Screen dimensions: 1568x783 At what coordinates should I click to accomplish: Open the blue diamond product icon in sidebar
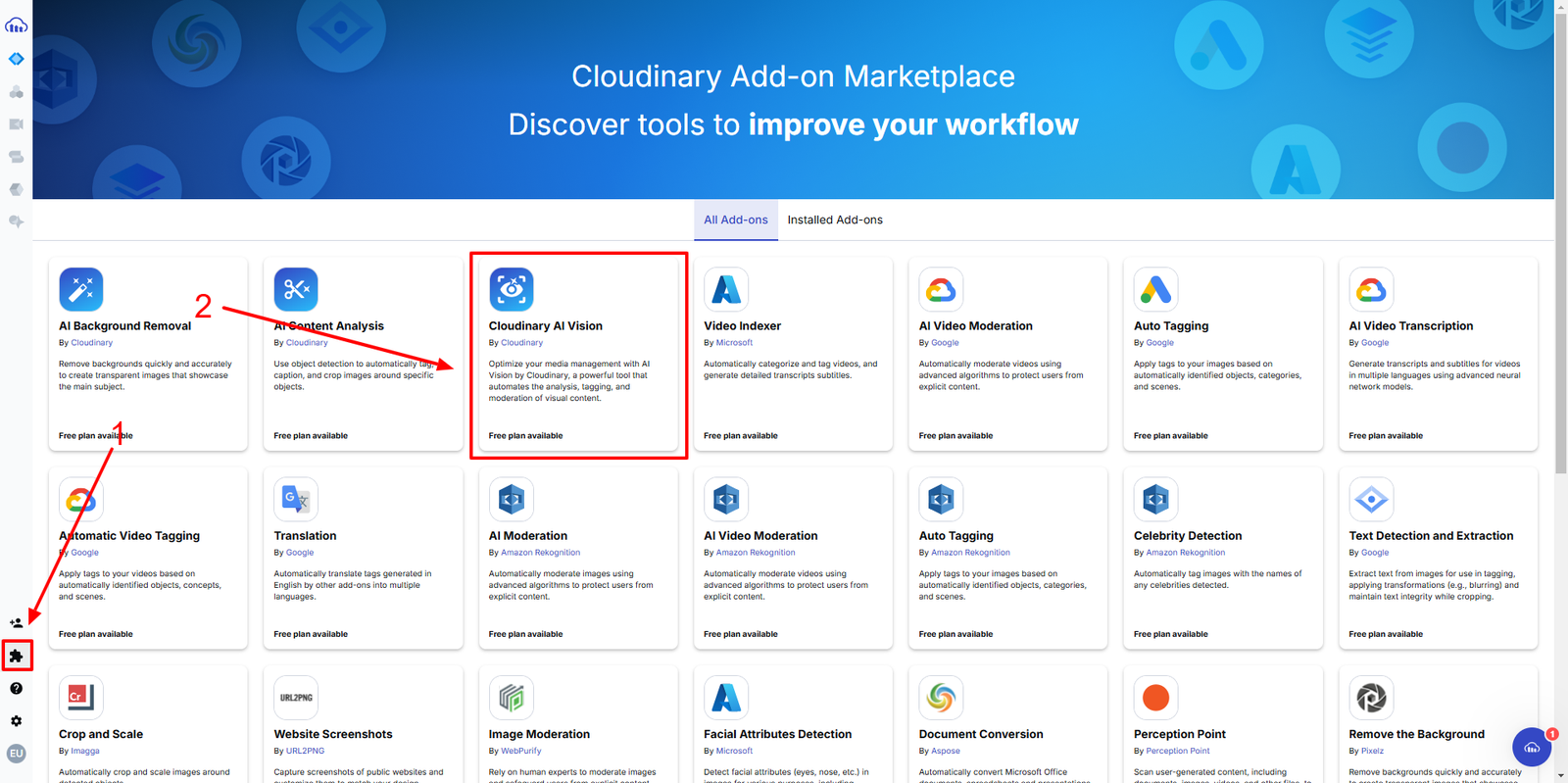(16, 59)
